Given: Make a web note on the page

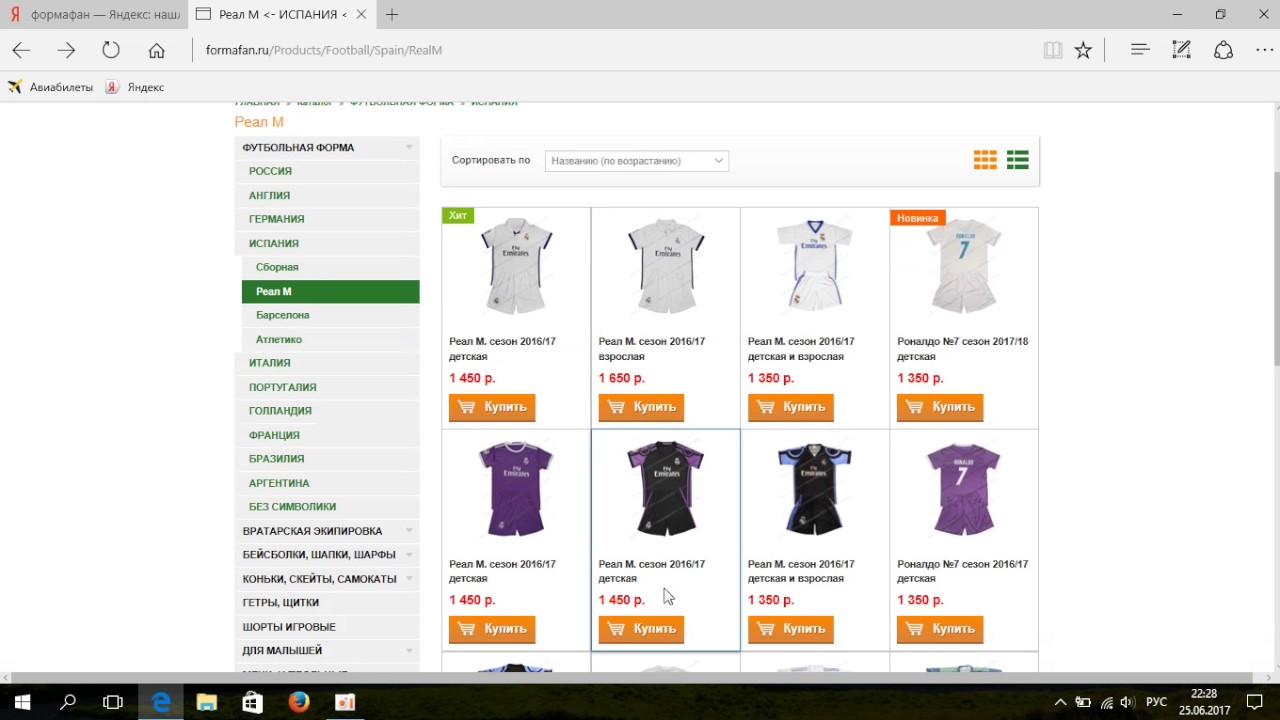Looking at the screenshot, I should click(1181, 50).
